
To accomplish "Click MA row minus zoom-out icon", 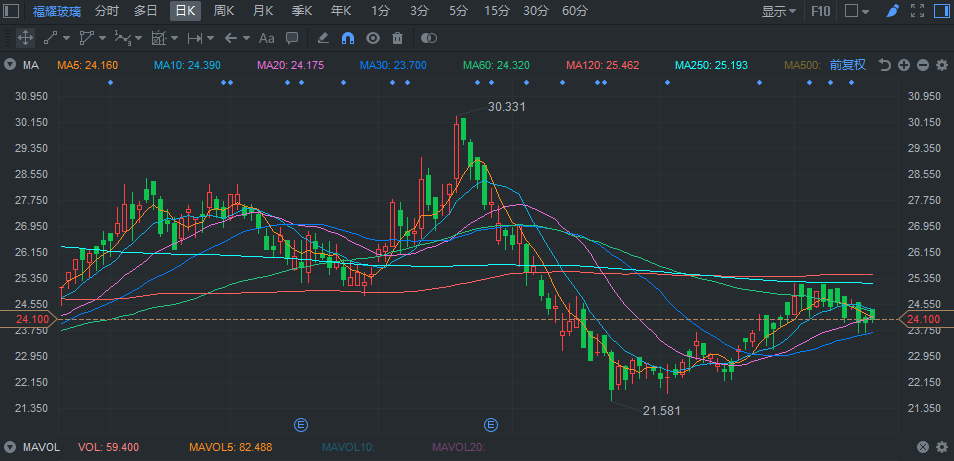I will pyautogui.click(x=923, y=65).
